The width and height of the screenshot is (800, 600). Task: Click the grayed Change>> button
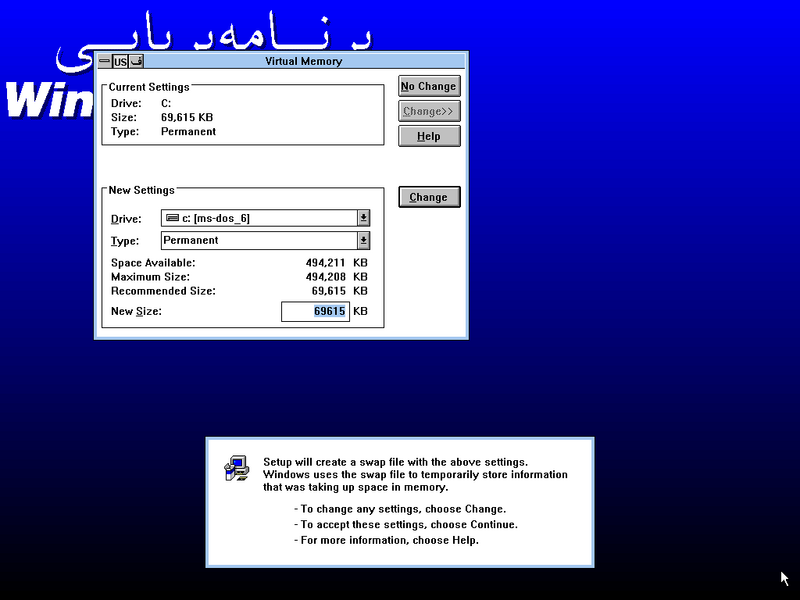tap(429, 111)
